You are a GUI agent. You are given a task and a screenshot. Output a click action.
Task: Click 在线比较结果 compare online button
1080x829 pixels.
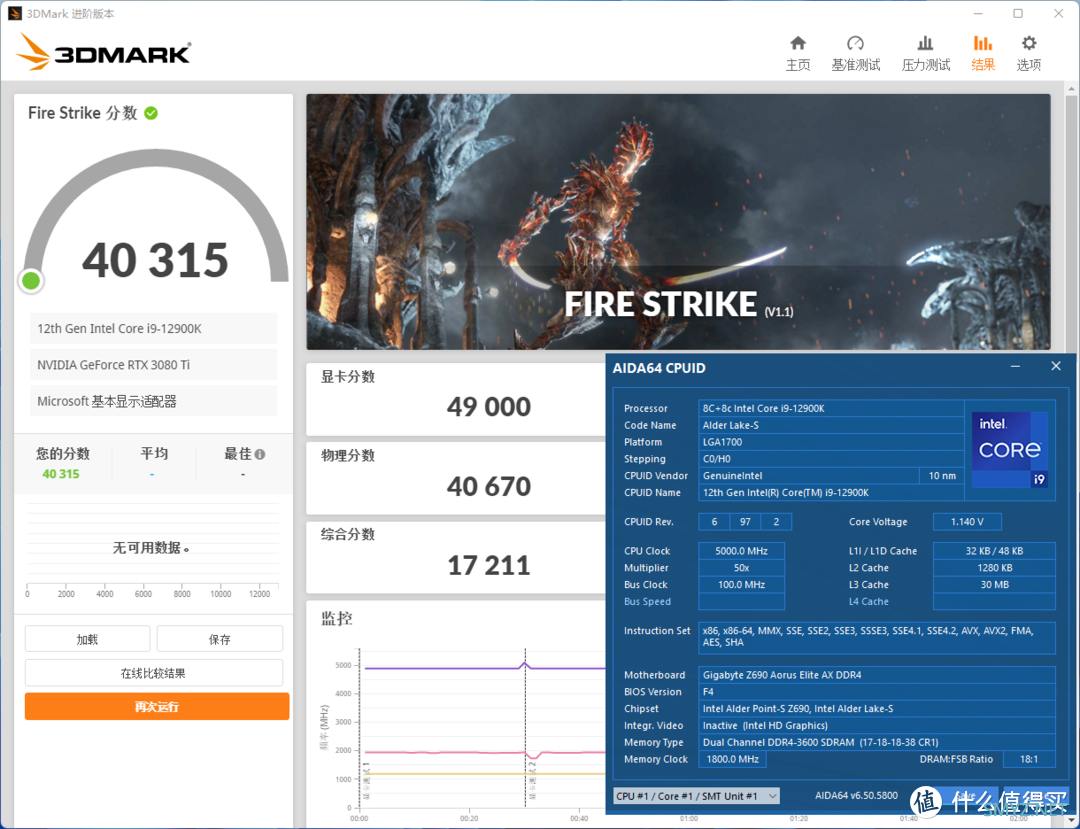coord(154,673)
